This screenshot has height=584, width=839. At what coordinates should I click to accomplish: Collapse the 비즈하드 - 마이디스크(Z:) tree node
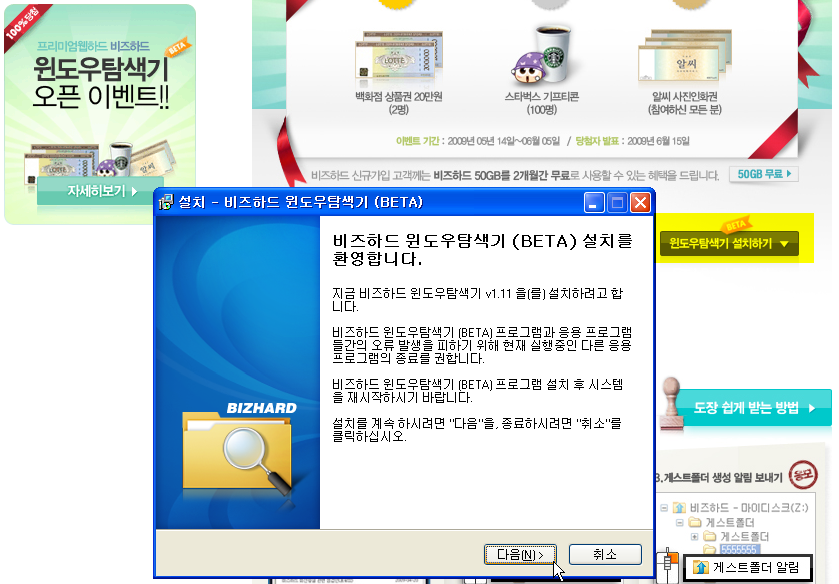pos(664,507)
